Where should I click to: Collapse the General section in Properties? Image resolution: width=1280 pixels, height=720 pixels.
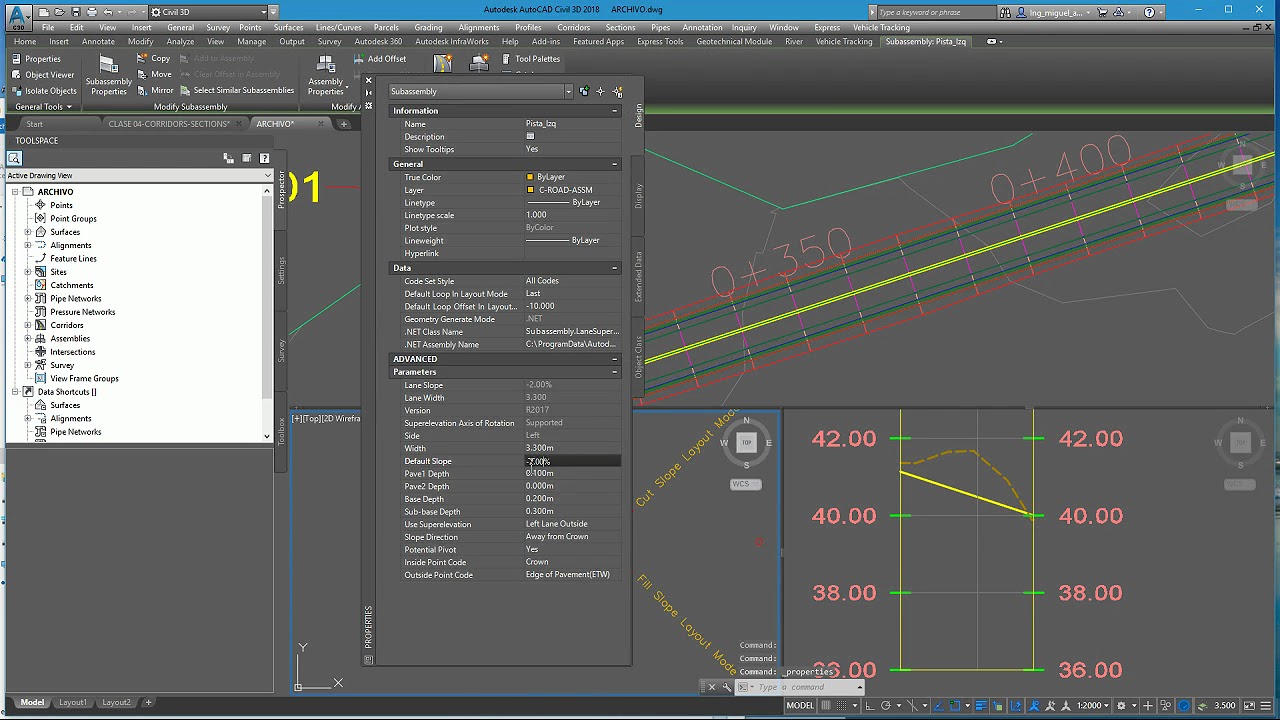(x=614, y=164)
